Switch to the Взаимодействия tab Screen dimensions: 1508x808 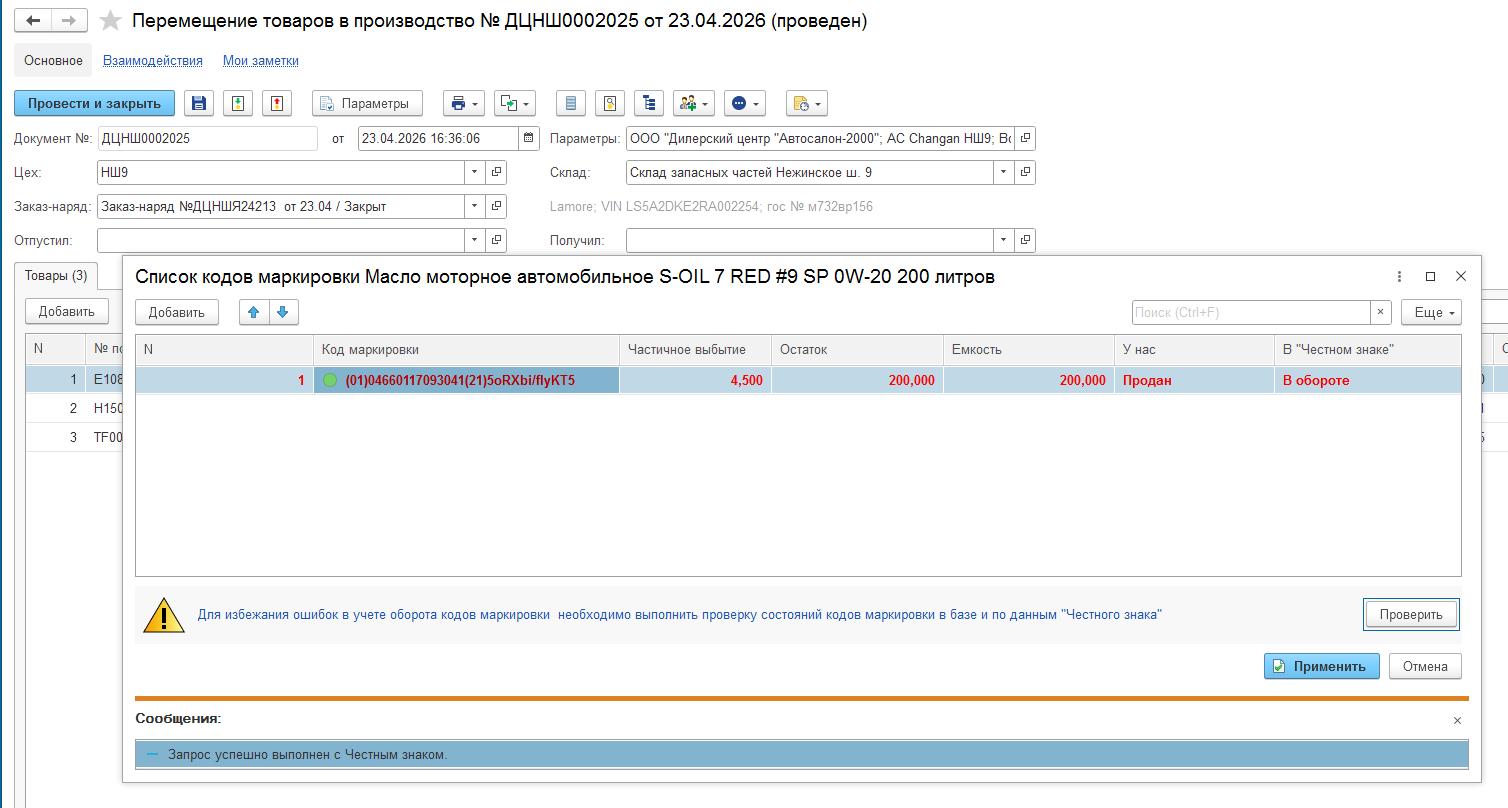tap(152, 61)
